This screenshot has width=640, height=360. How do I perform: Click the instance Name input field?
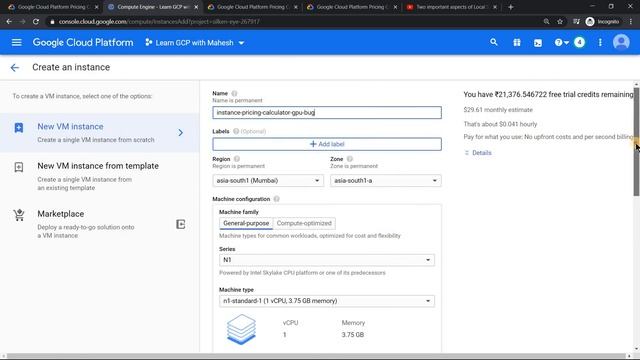coord(327,113)
